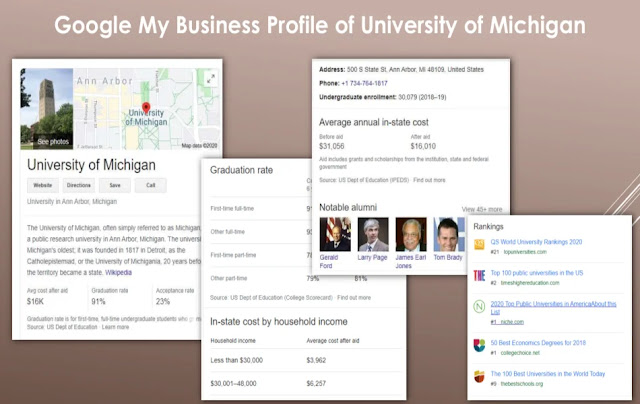The image size is (640, 404).
Task: Click Acceptance rate 23% value
Action: click(x=163, y=302)
